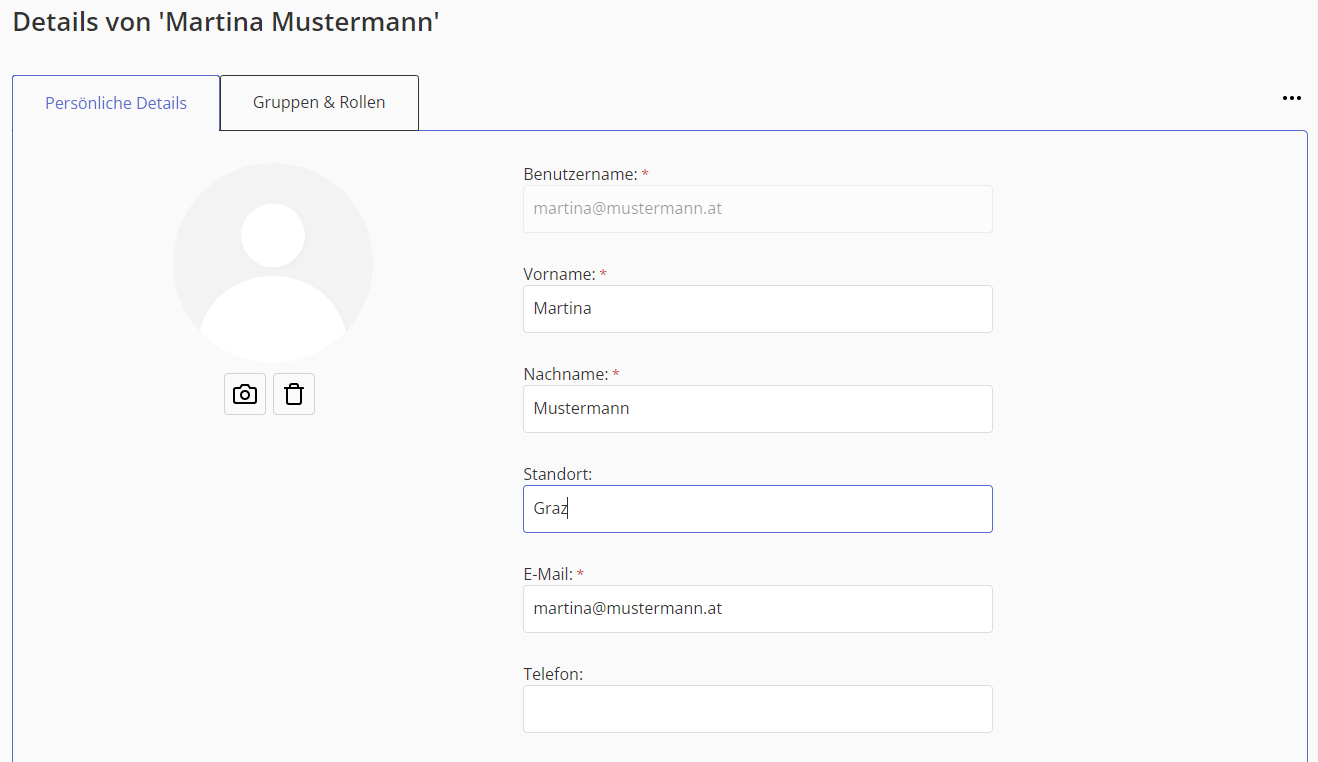Switch to the Gruppen & Rollen tab
The width and height of the screenshot is (1318, 762).
pos(319,103)
